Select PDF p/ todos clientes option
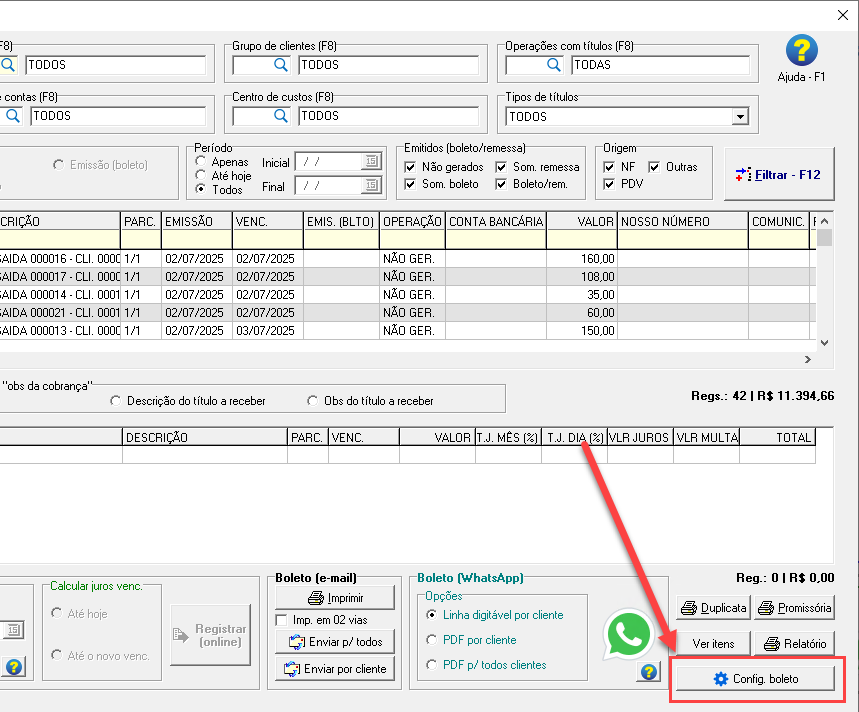859x712 pixels. 432,665
